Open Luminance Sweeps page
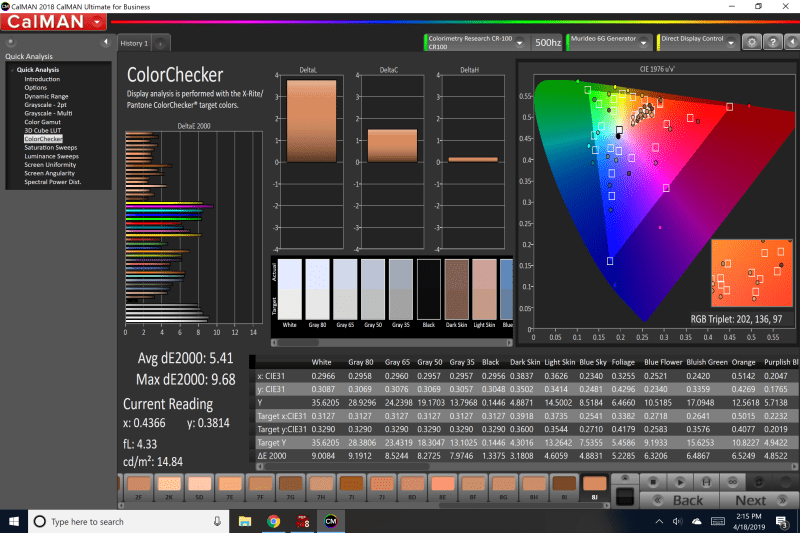The height and width of the screenshot is (533, 800). 52,156
